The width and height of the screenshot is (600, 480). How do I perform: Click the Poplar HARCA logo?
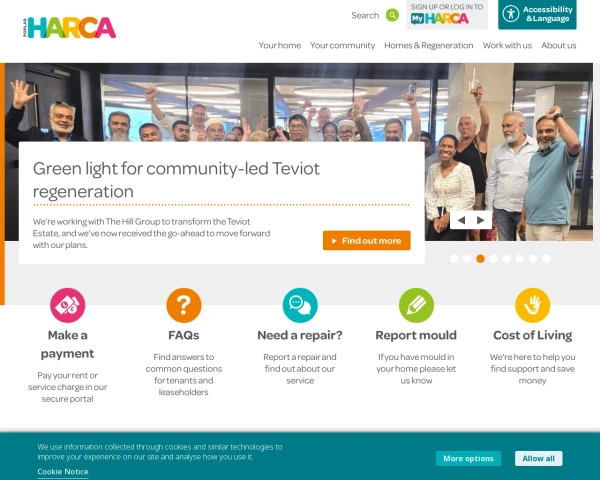(69, 28)
